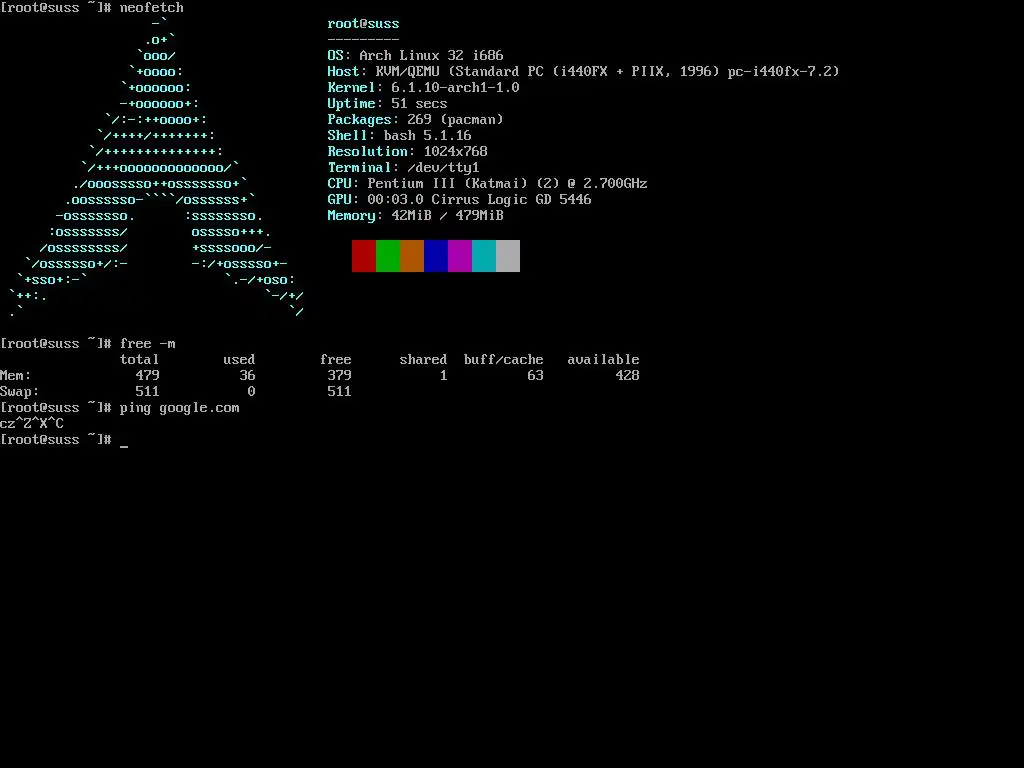Viewport: 1024px width, 768px height.
Task: Click the 'shared' column header
Action: 423,359
